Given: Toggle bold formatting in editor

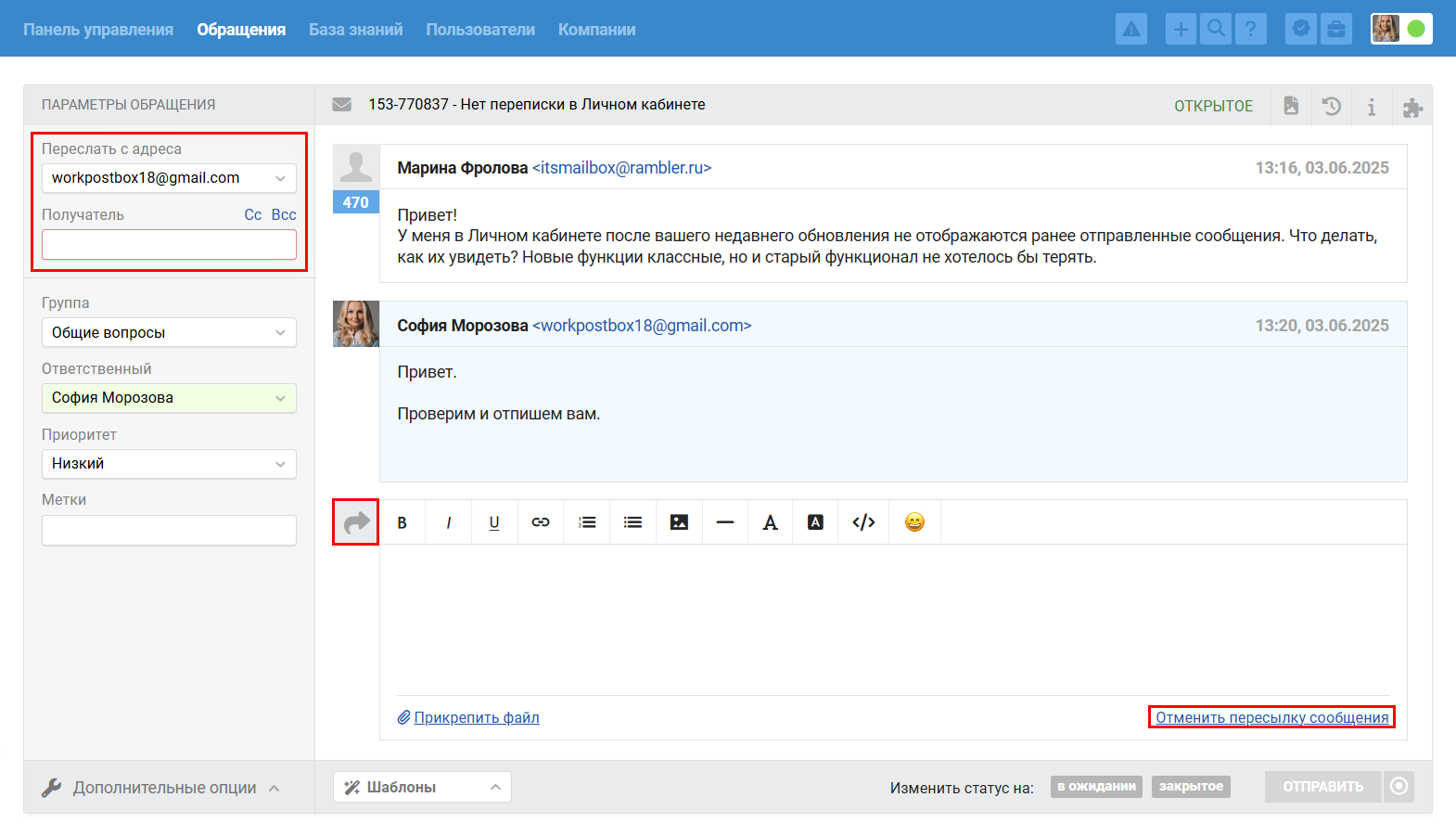Looking at the screenshot, I should click(x=402, y=522).
